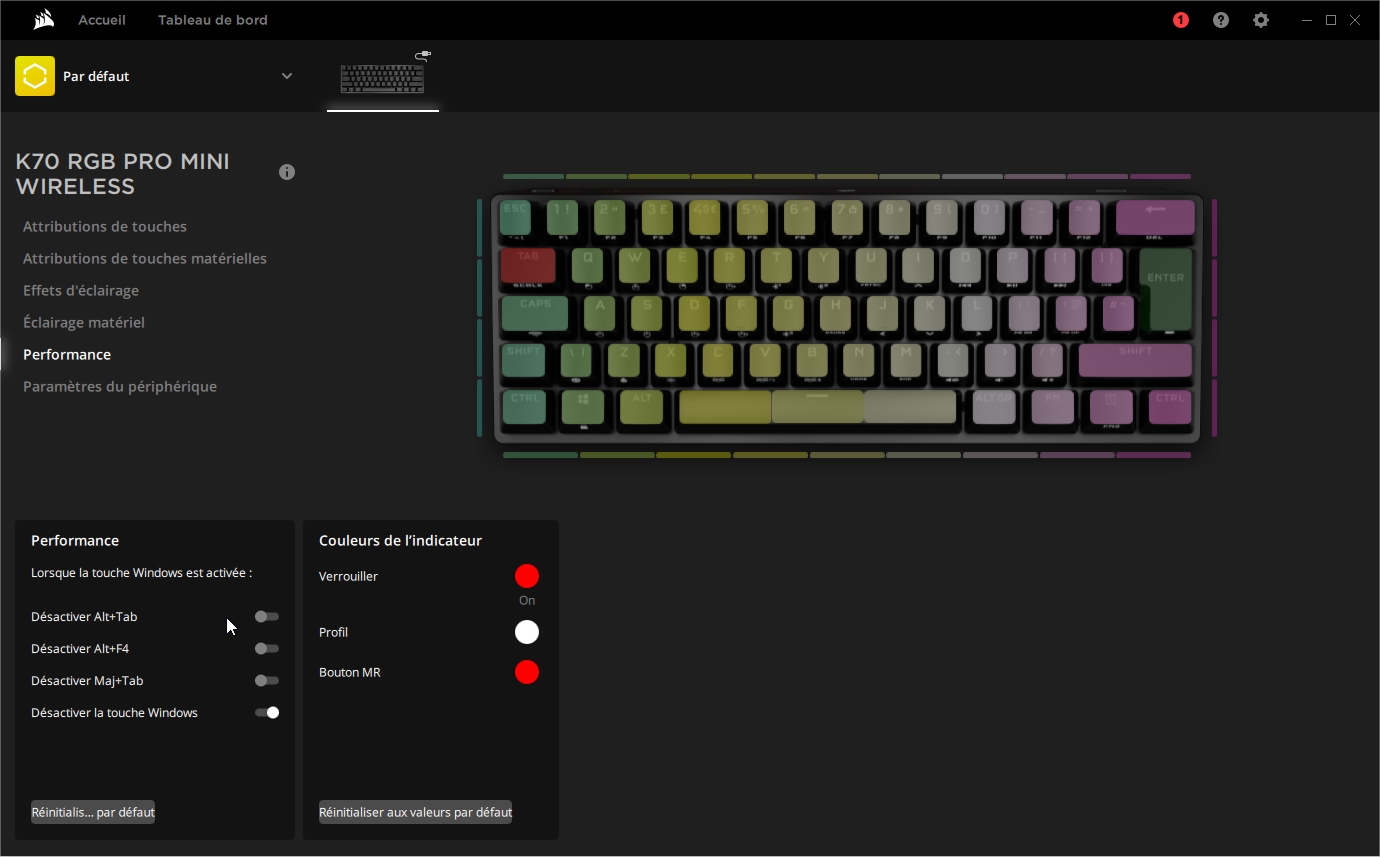Go to Accueil tab
This screenshot has width=1380, height=857.
[102, 20]
